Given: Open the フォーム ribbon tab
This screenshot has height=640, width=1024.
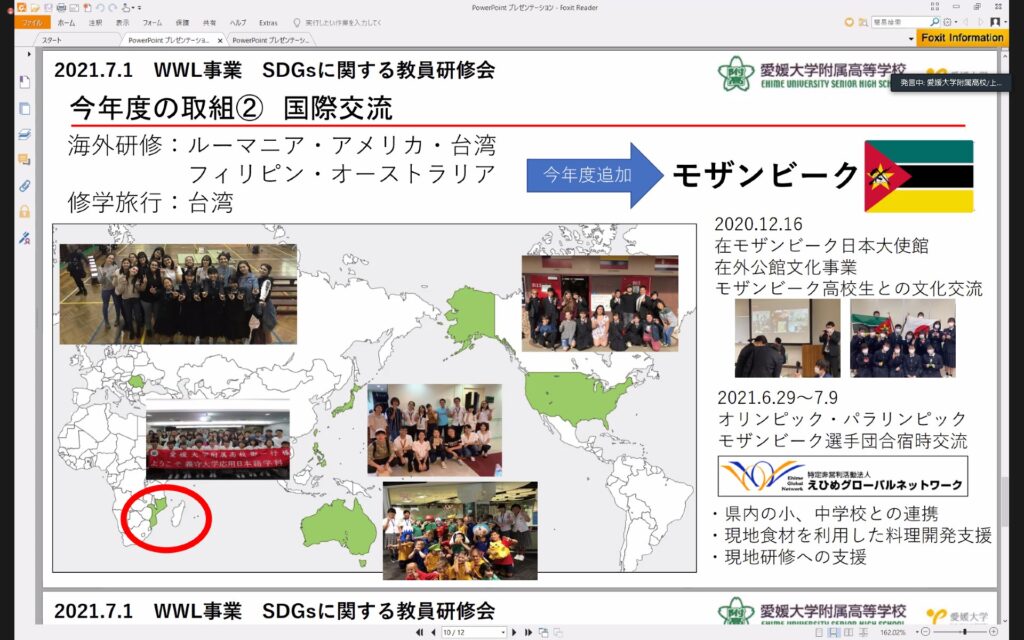Looking at the screenshot, I should pyautogui.click(x=152, y=23).
